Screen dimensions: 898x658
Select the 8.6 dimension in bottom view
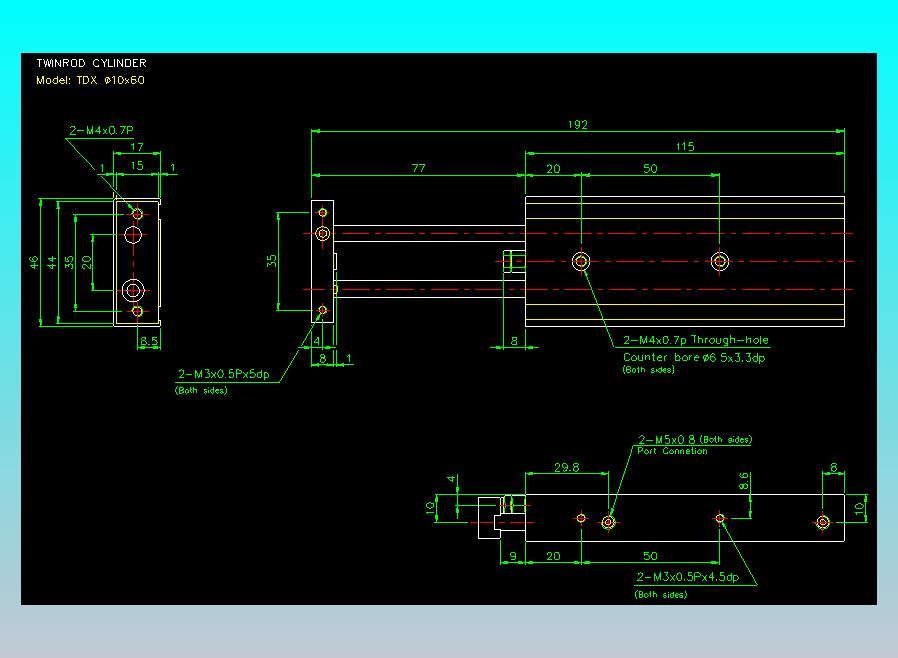[743, 482]
